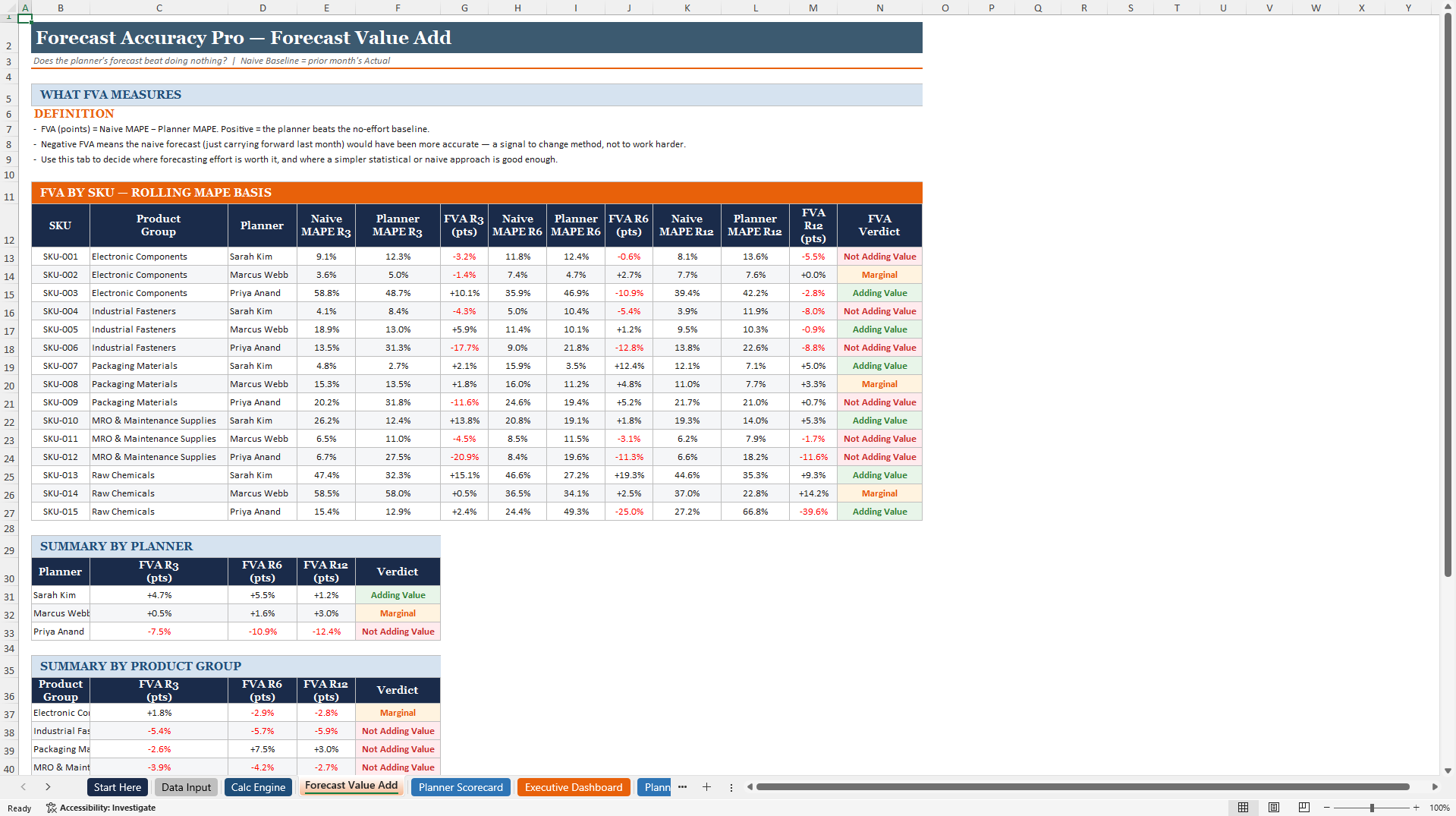Select SKU-015 FVA R12 value -39.6%
The image size is (1456, 816).
point(813,512)
